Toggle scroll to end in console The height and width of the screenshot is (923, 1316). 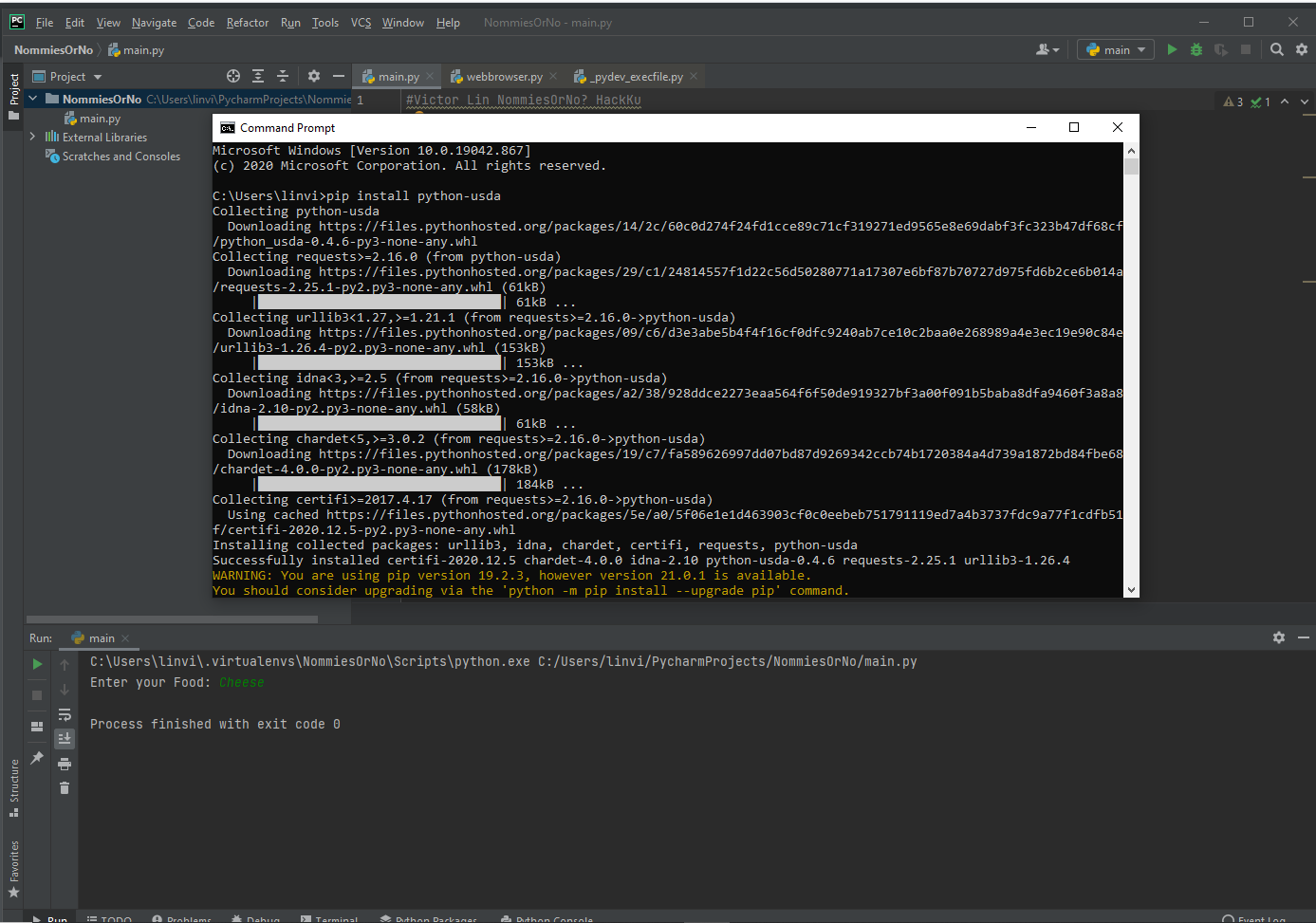coord(65,738)
